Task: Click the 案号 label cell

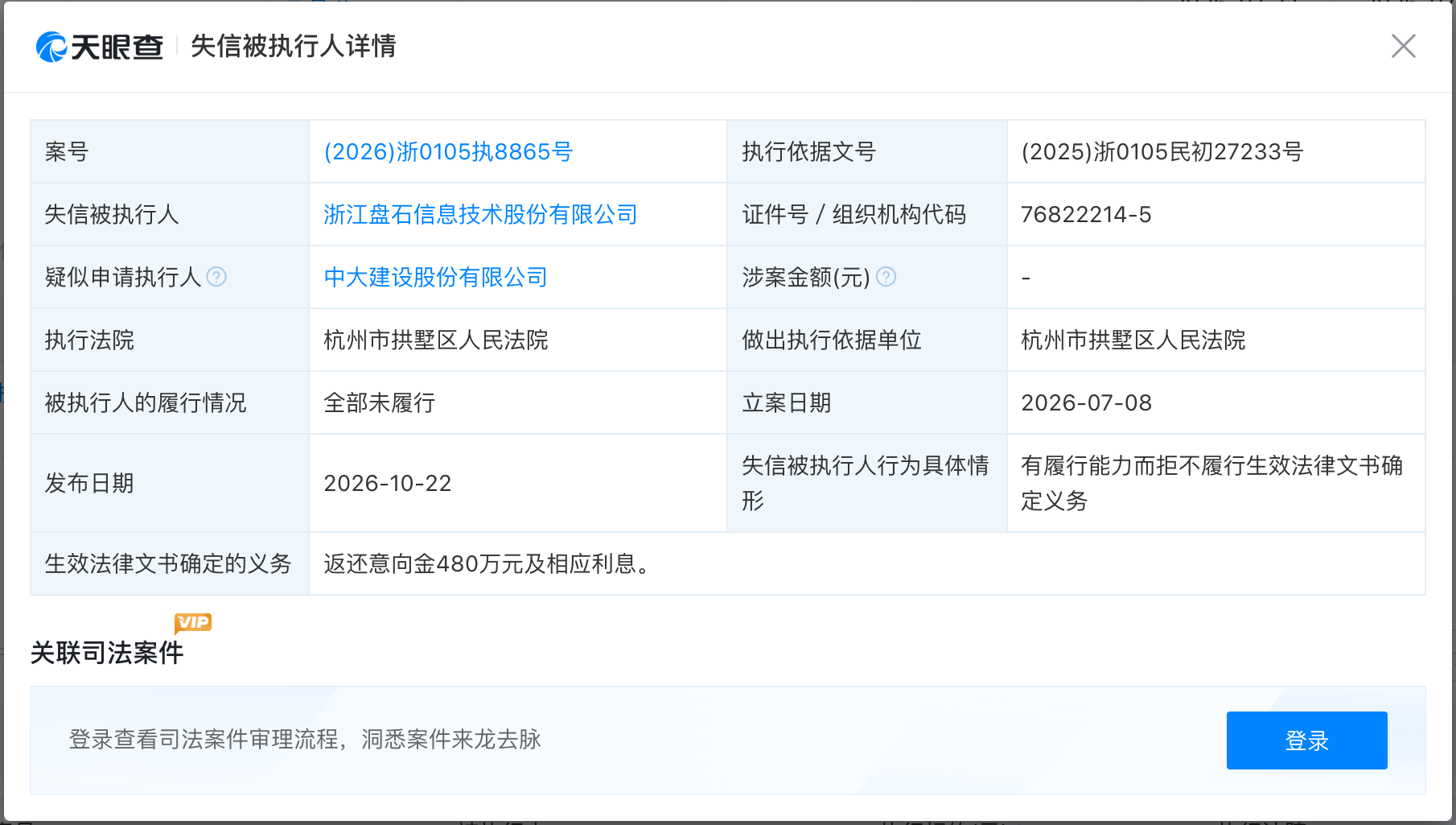Action: point(170,152)
